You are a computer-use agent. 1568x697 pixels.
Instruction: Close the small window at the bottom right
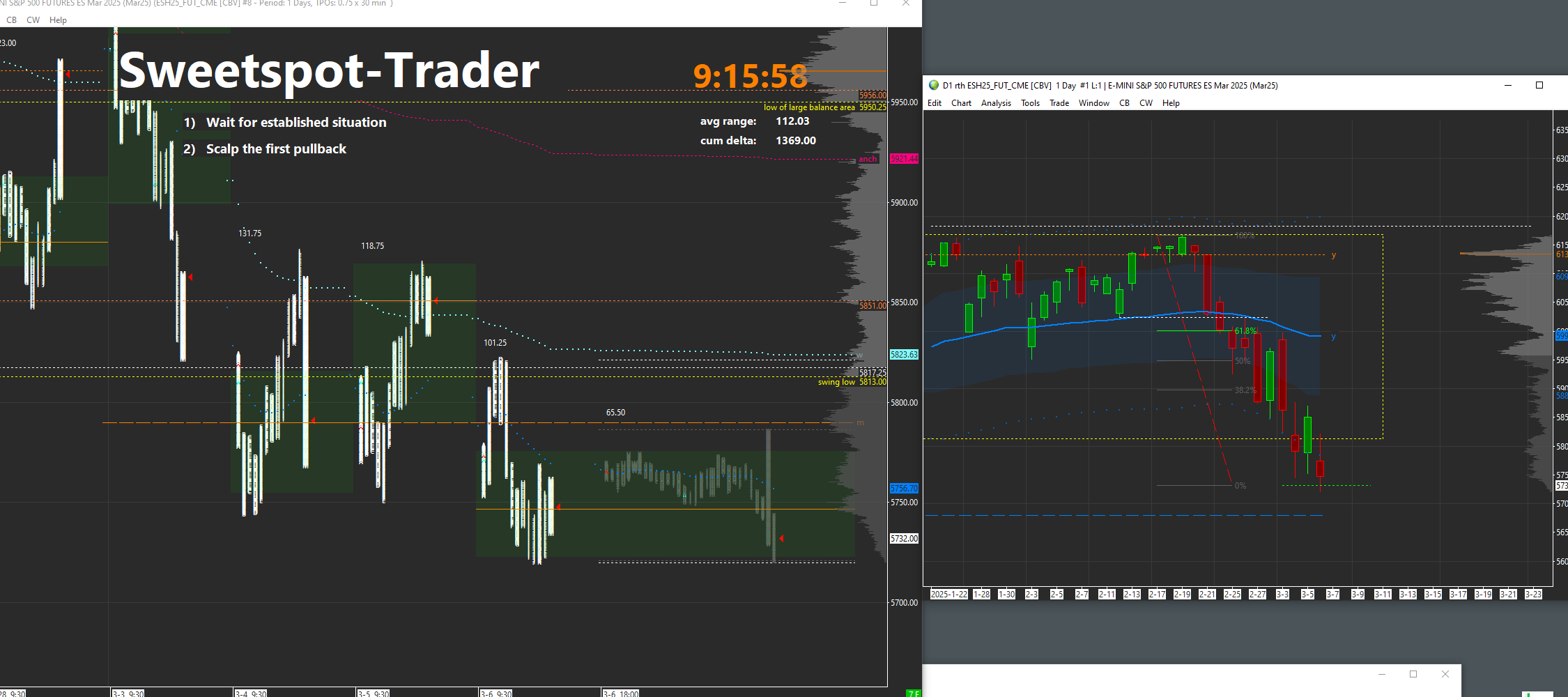pos(1445,674)
